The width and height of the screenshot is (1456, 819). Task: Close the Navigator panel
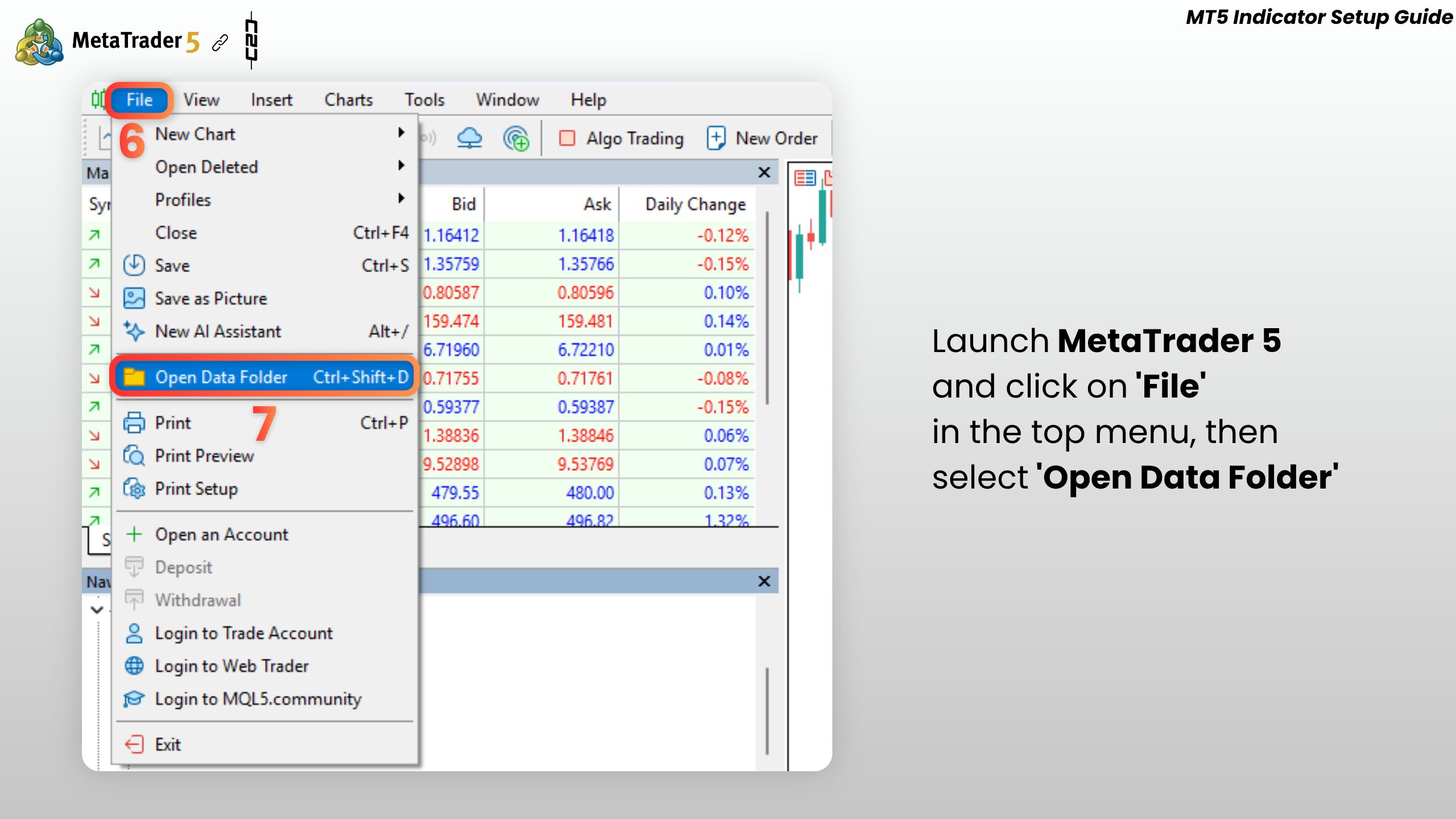point(764,581)
